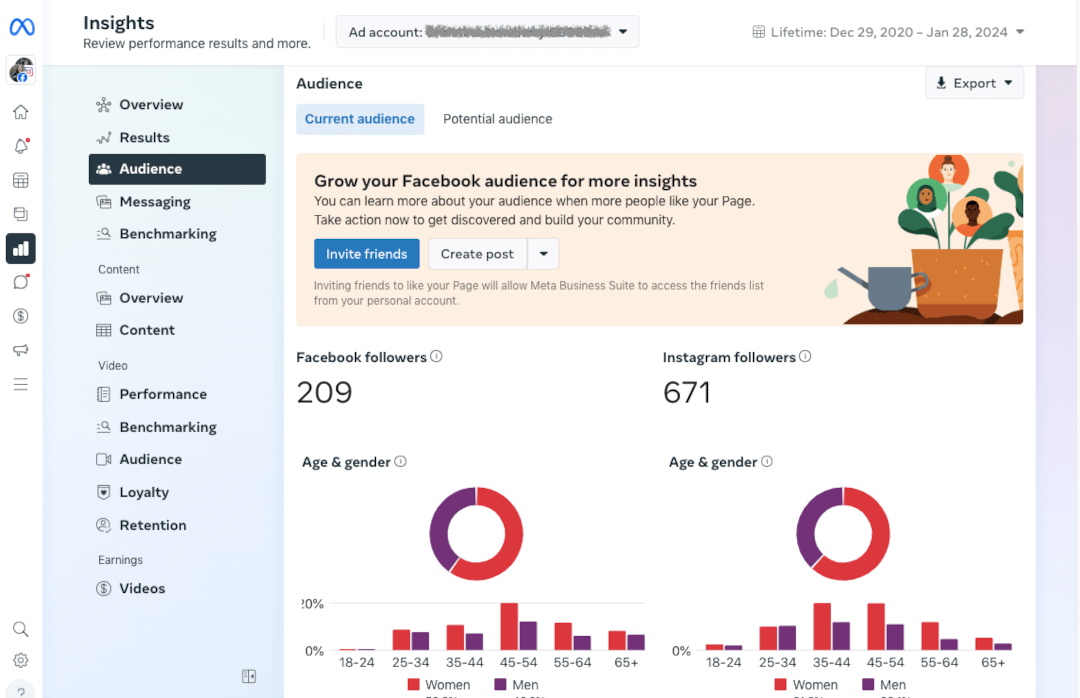Click the Meta logo in the top corner
This screenshot has width=1080, height=698.
pos(21,26)
